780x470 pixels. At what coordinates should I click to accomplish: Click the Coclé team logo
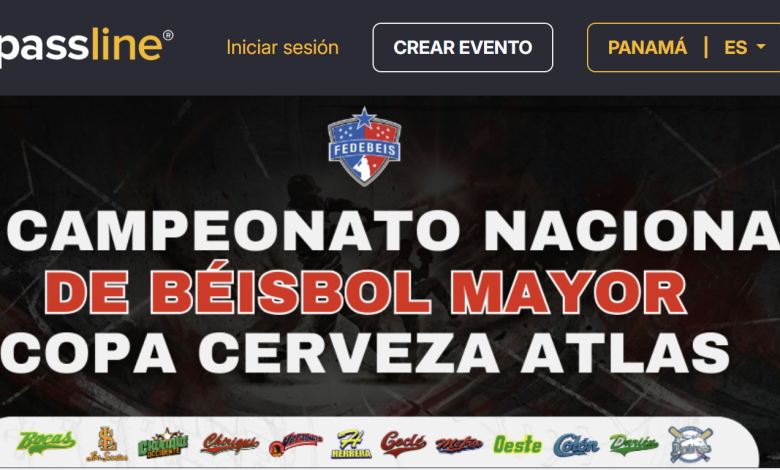[403, 443]
